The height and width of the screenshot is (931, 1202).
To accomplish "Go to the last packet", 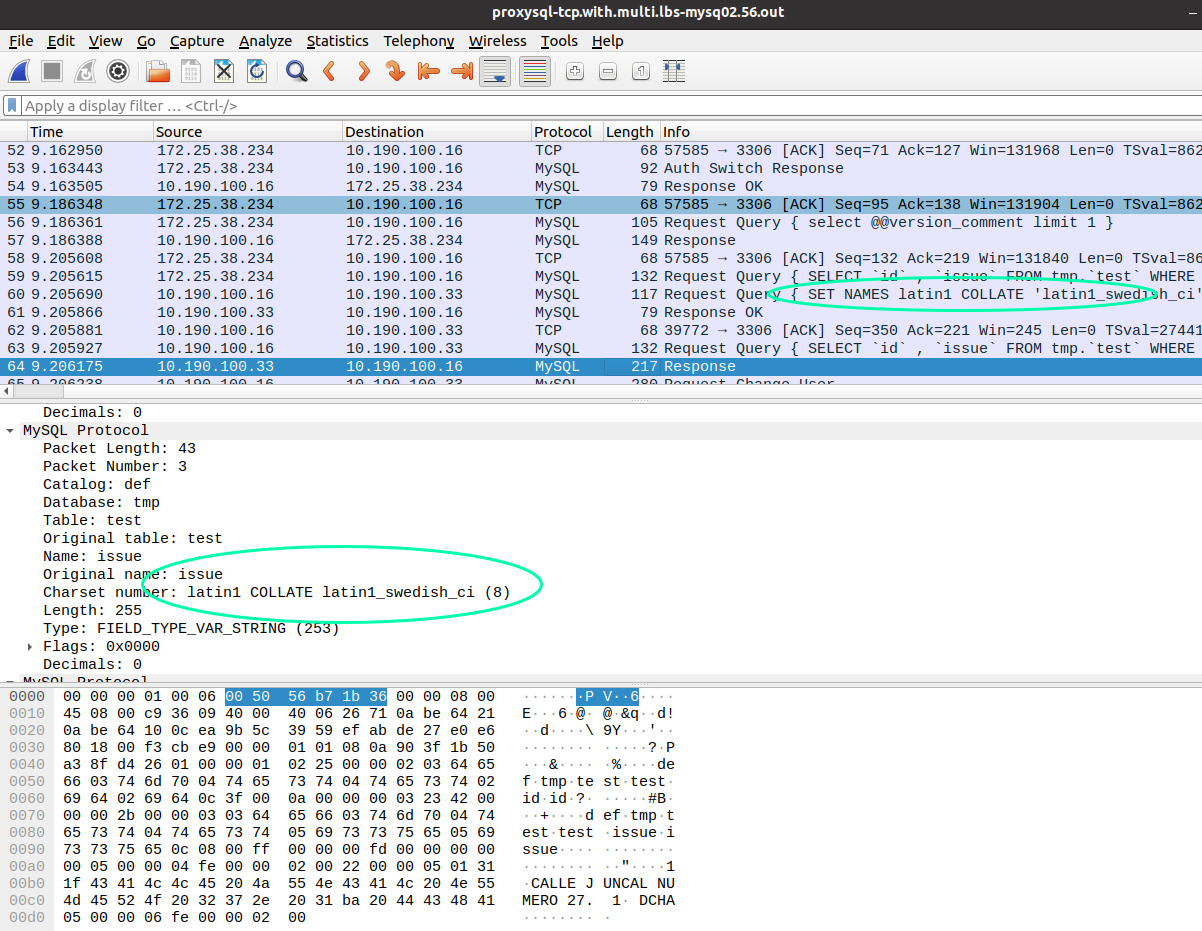I will click(461, 71).
